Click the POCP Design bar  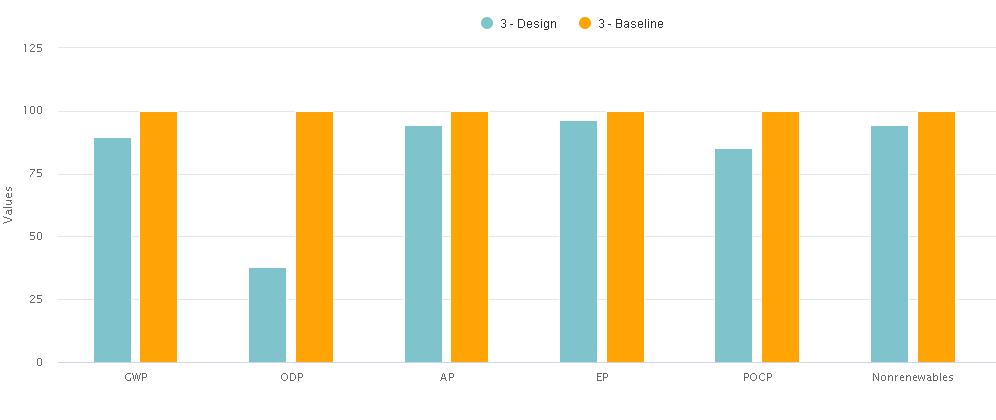733,255
